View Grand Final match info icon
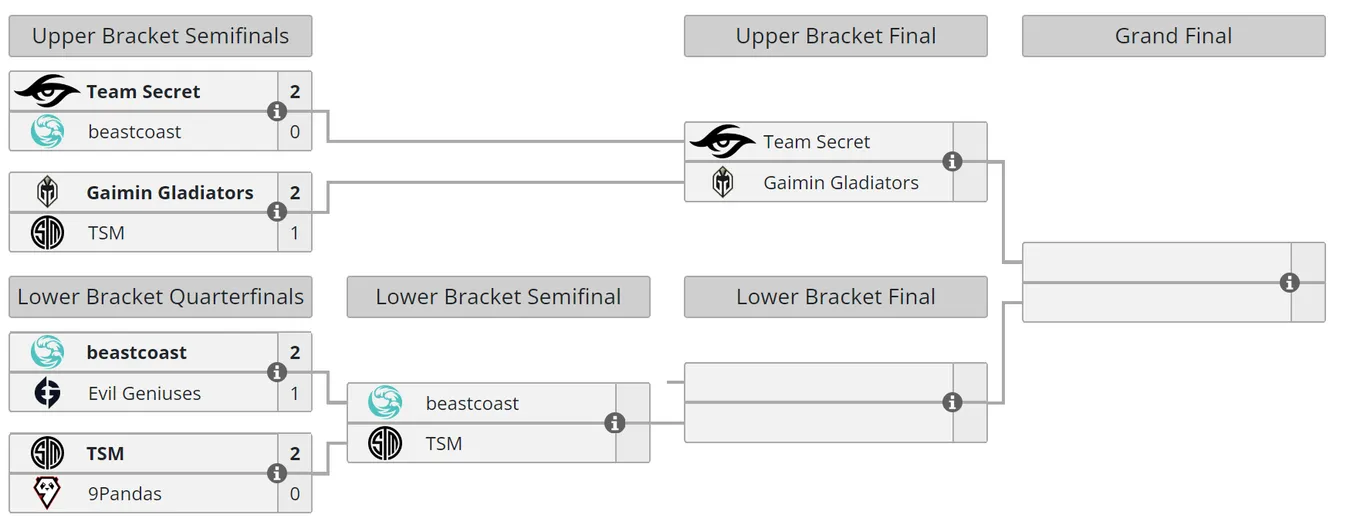This screenshot has height=522, width=1360. 1290,282
